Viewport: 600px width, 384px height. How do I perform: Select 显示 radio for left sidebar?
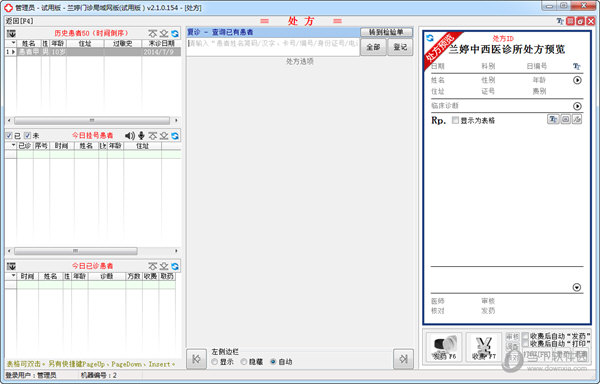pyautogui.click(x=214, y=361)
